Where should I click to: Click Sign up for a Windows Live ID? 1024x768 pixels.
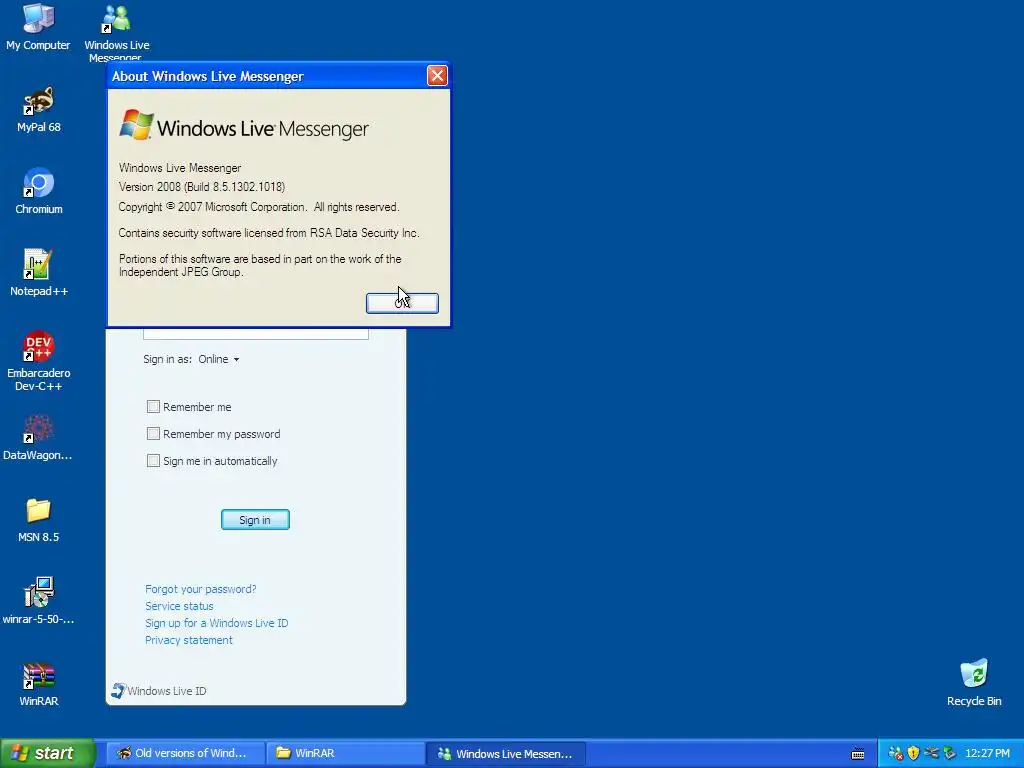click(x=216, y=623)
